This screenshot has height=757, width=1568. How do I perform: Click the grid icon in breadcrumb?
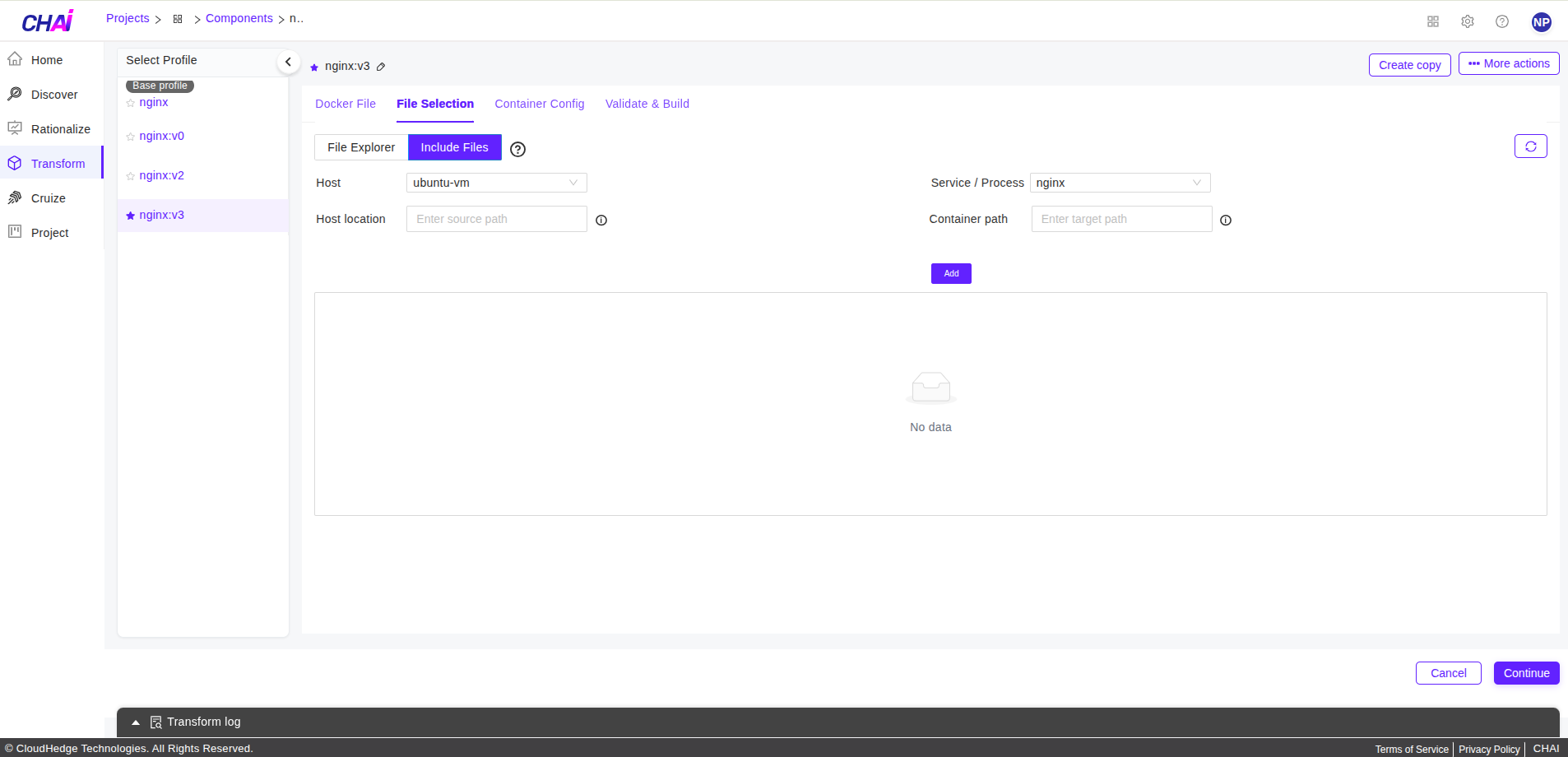(178, 19)
